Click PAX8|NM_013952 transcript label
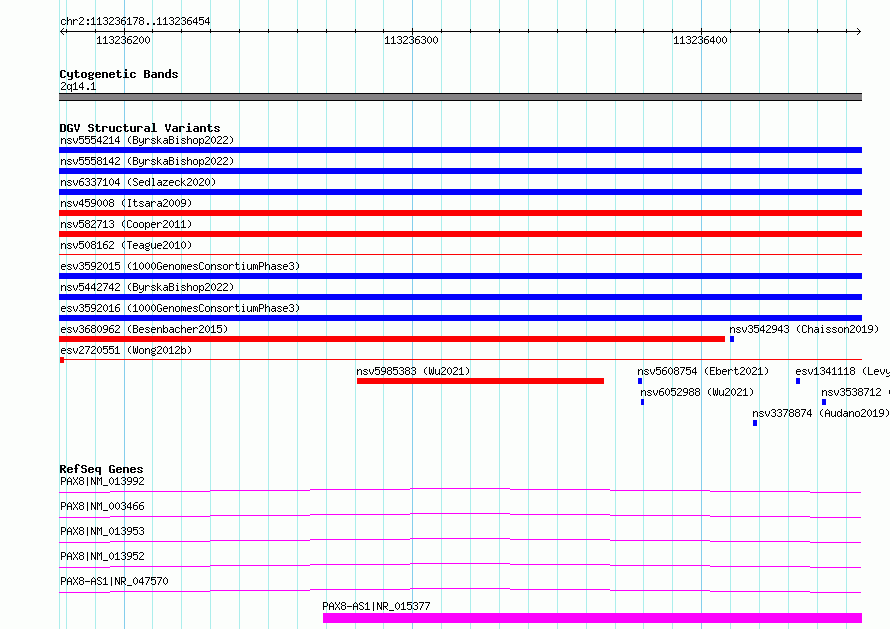The width and height of the screenshot is (890, 629). pos(102,556)
